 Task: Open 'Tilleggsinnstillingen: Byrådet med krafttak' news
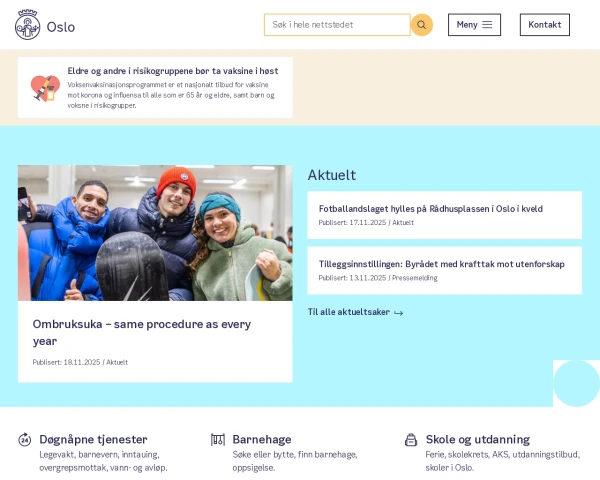442,264
